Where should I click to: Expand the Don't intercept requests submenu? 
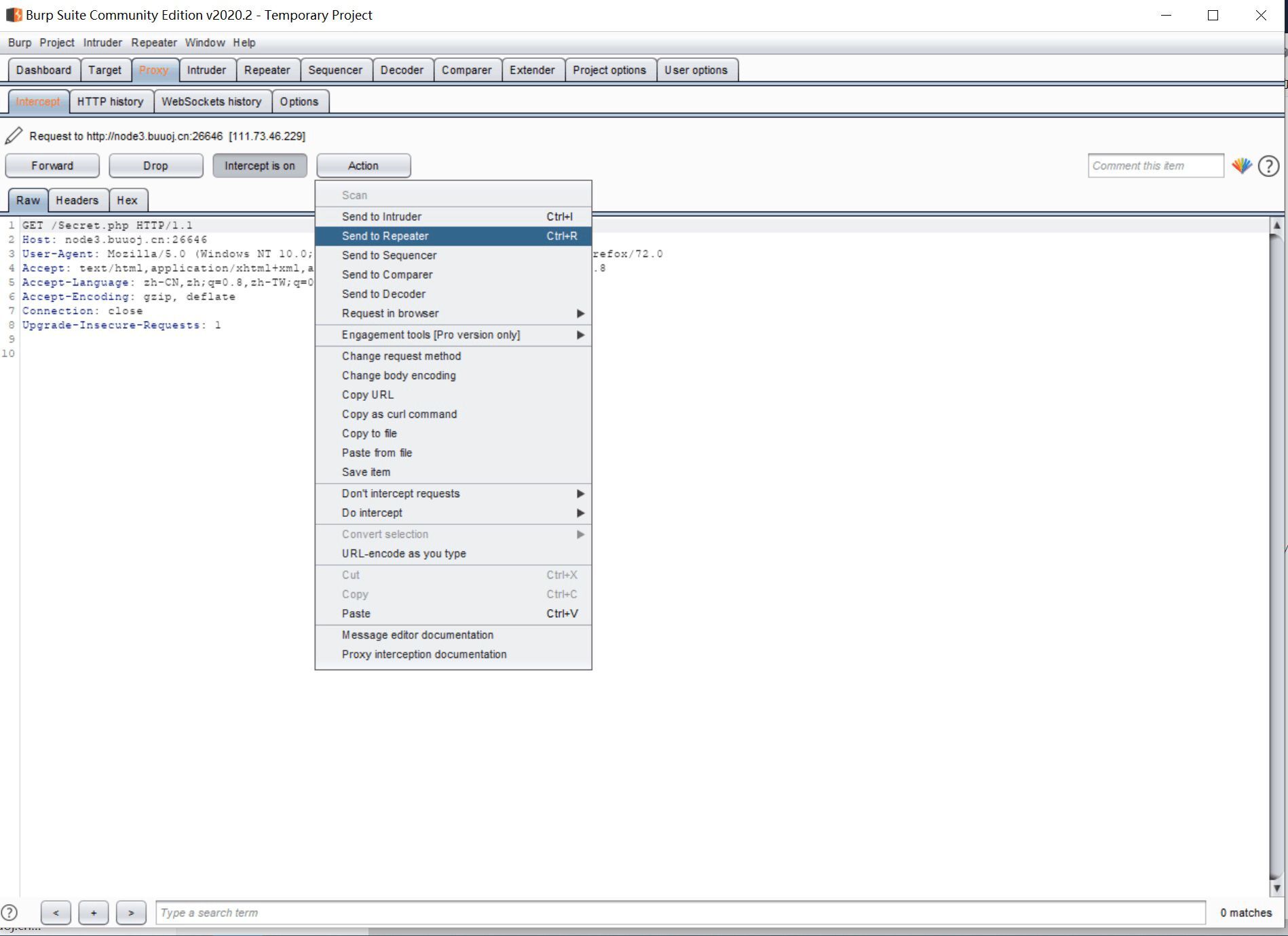click(x=453, y=494)
